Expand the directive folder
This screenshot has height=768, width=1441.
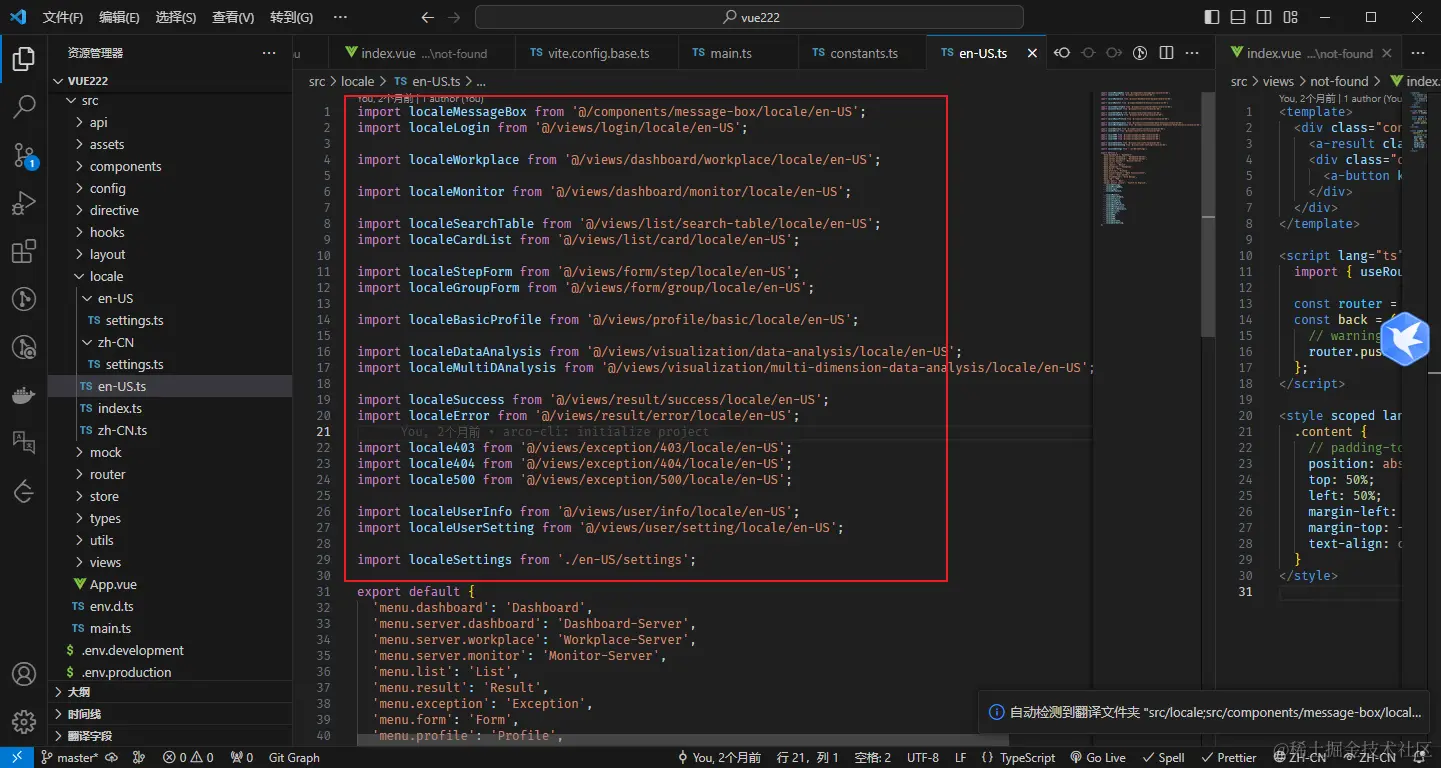coord(171,210)
